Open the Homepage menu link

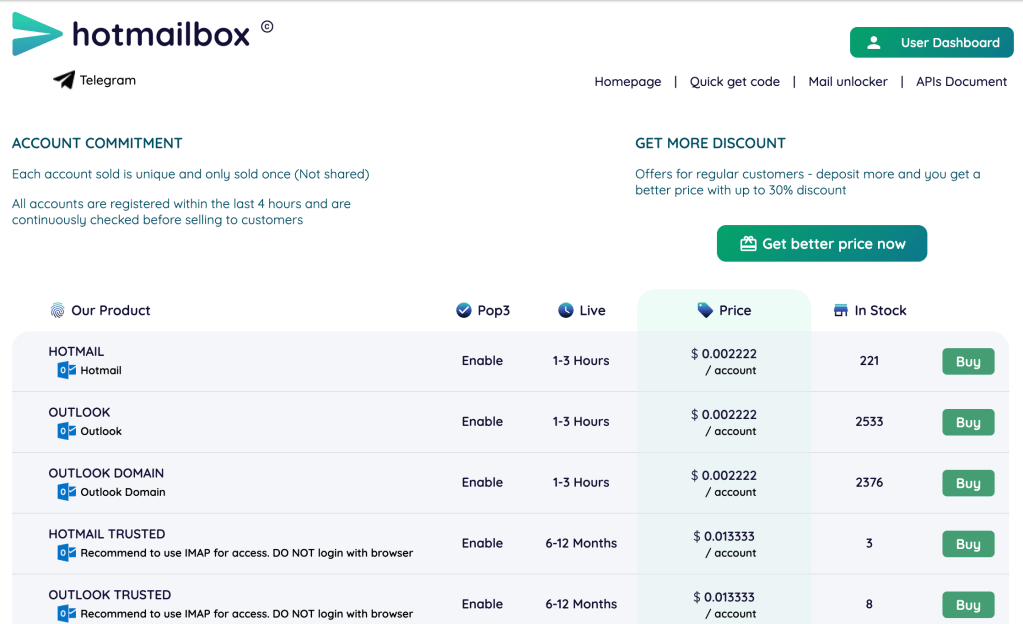(x=627, y=82)
